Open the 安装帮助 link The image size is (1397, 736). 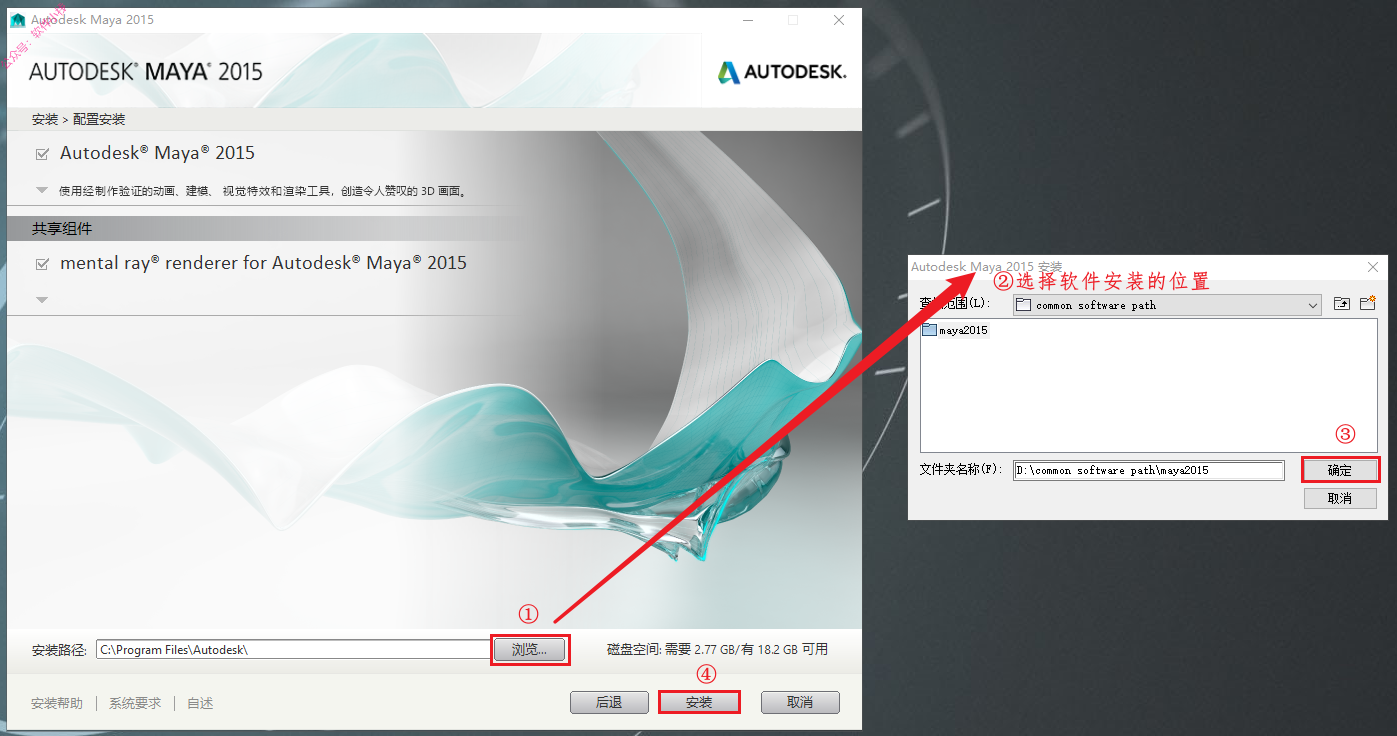click(57, 703)
